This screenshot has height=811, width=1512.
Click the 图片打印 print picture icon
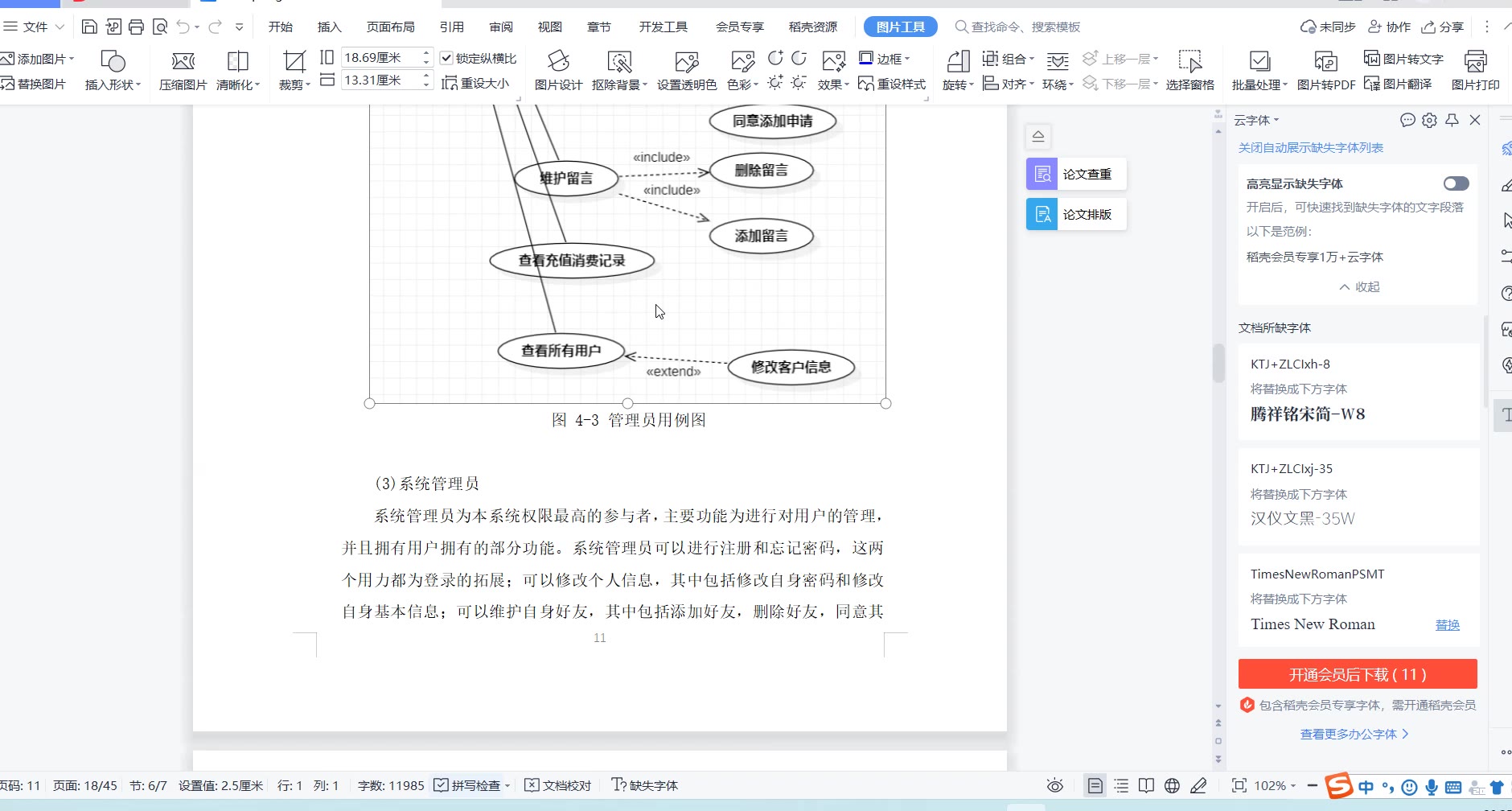(x=1475, y=62)
